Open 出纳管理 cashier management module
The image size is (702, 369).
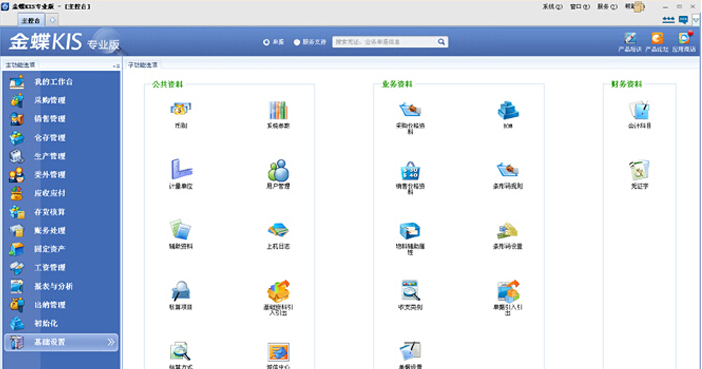point(62,305)
